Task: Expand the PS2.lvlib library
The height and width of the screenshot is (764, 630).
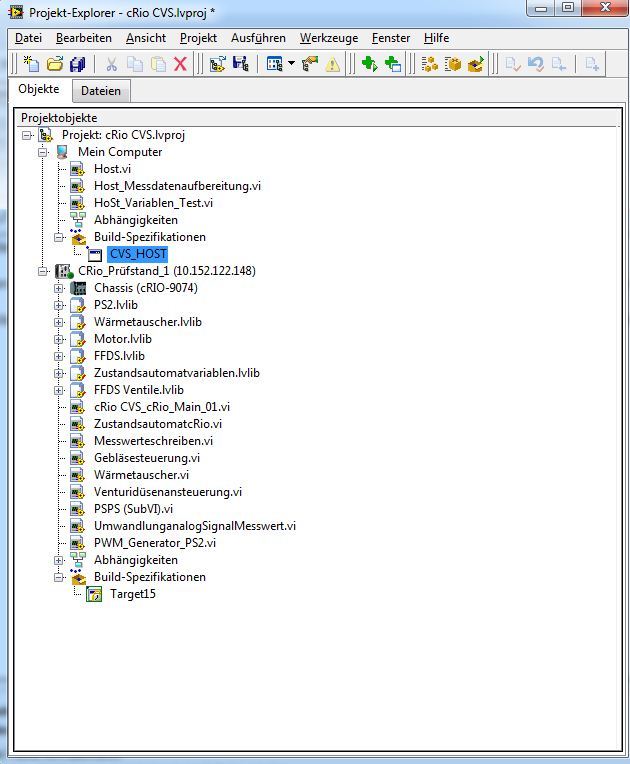Action: pyautogui.click(x=59, y=305)
